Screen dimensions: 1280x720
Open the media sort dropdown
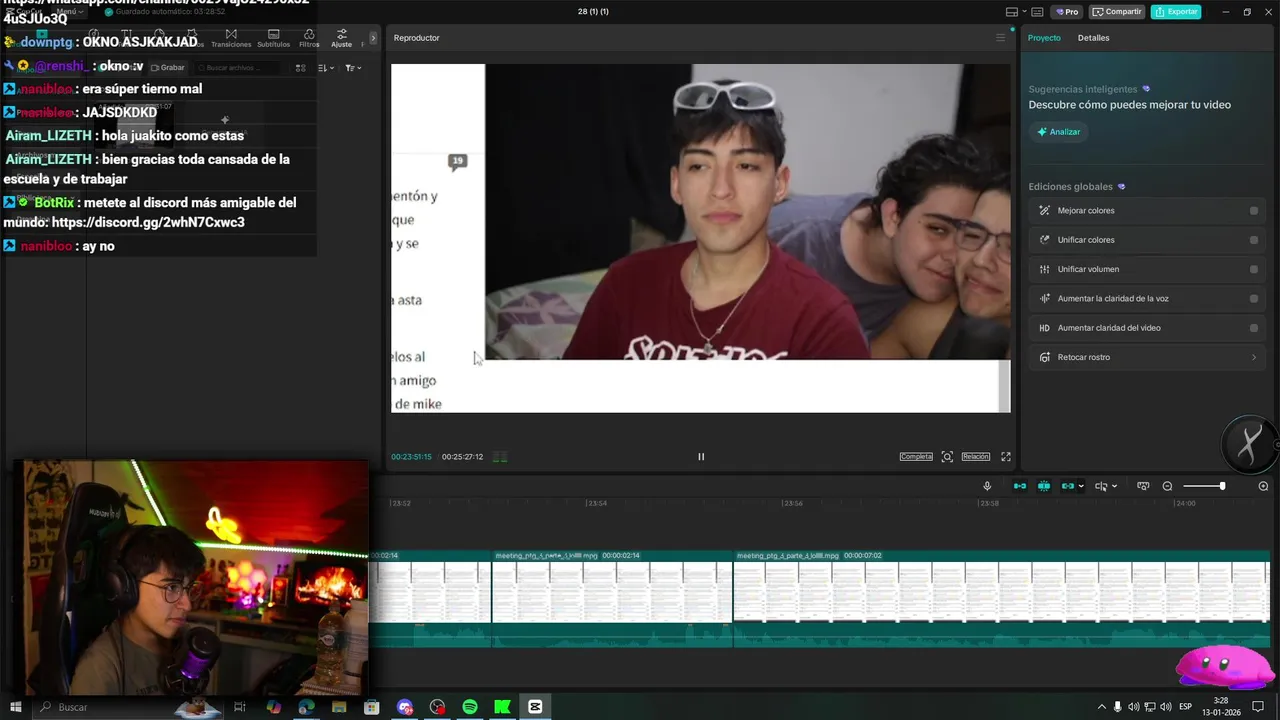[326, 68]
